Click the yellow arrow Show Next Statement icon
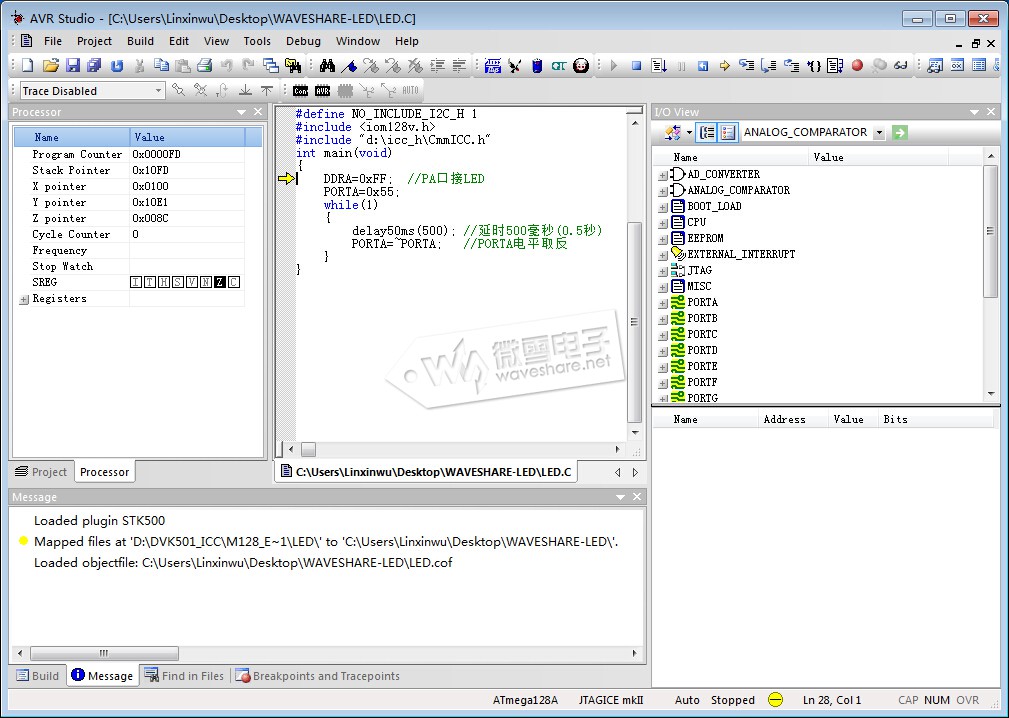Screen dimensions: 1009x718 [x=724, y=66]
